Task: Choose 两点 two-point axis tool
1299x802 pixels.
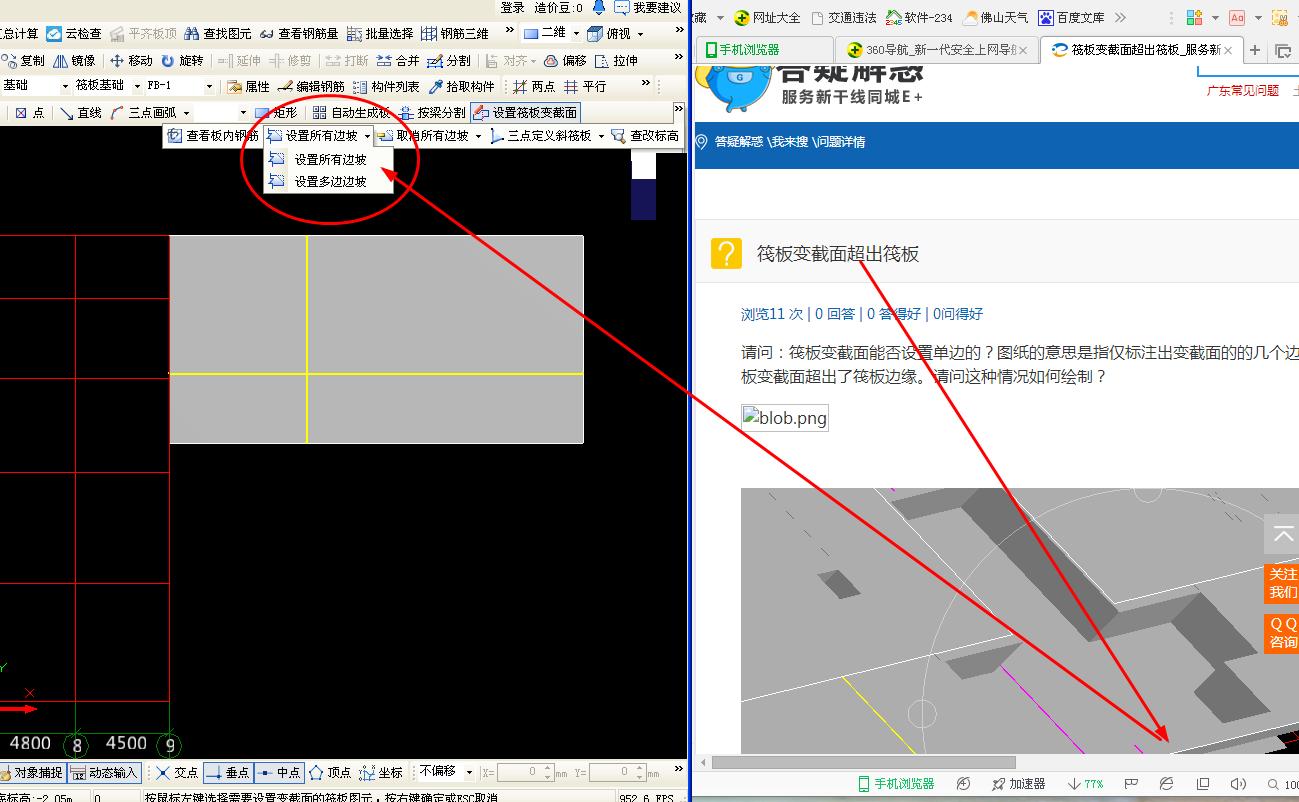Action: [x=534, y=87]
